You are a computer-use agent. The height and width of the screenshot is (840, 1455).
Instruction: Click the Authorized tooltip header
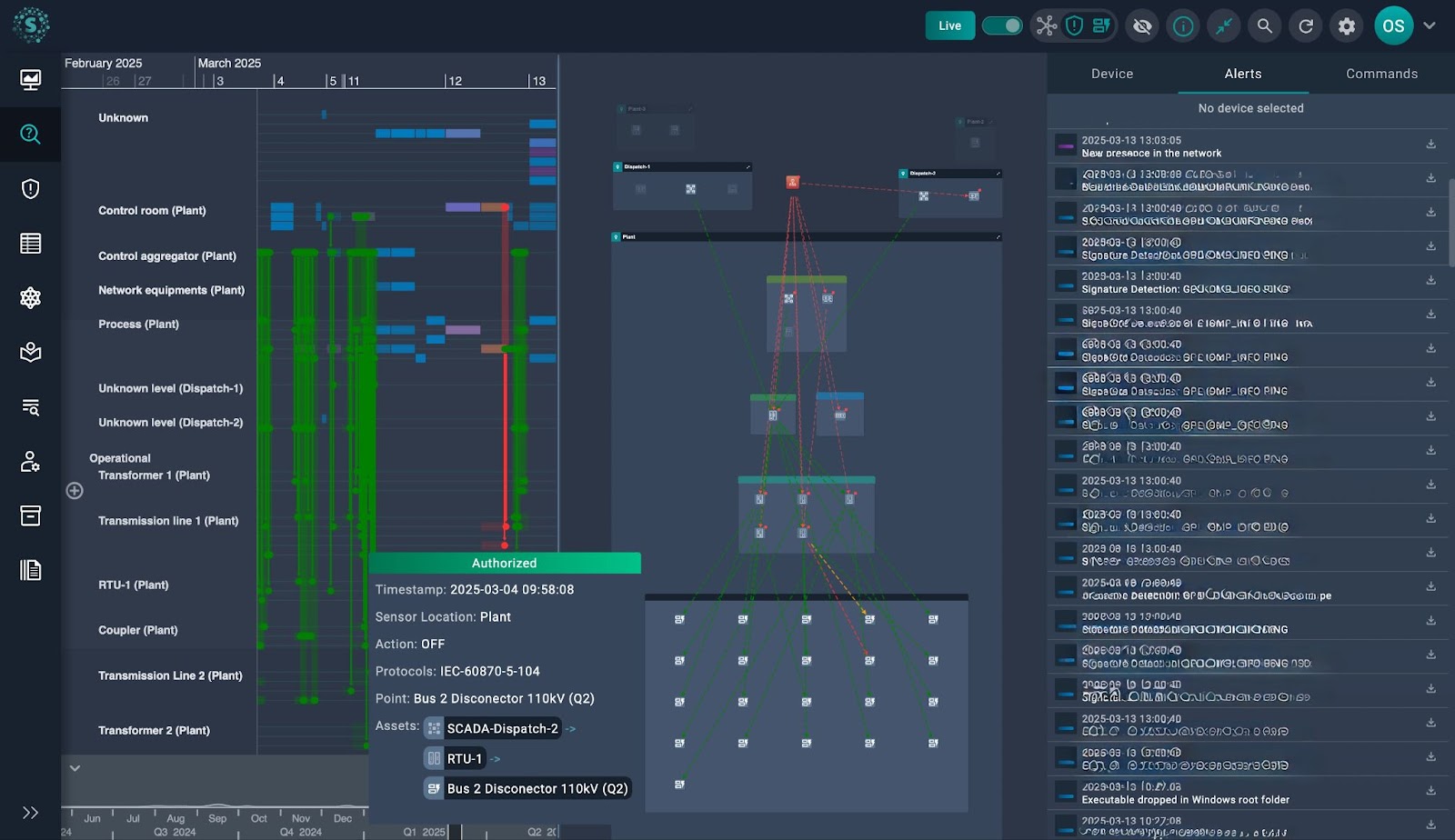[x=505, y=564]
